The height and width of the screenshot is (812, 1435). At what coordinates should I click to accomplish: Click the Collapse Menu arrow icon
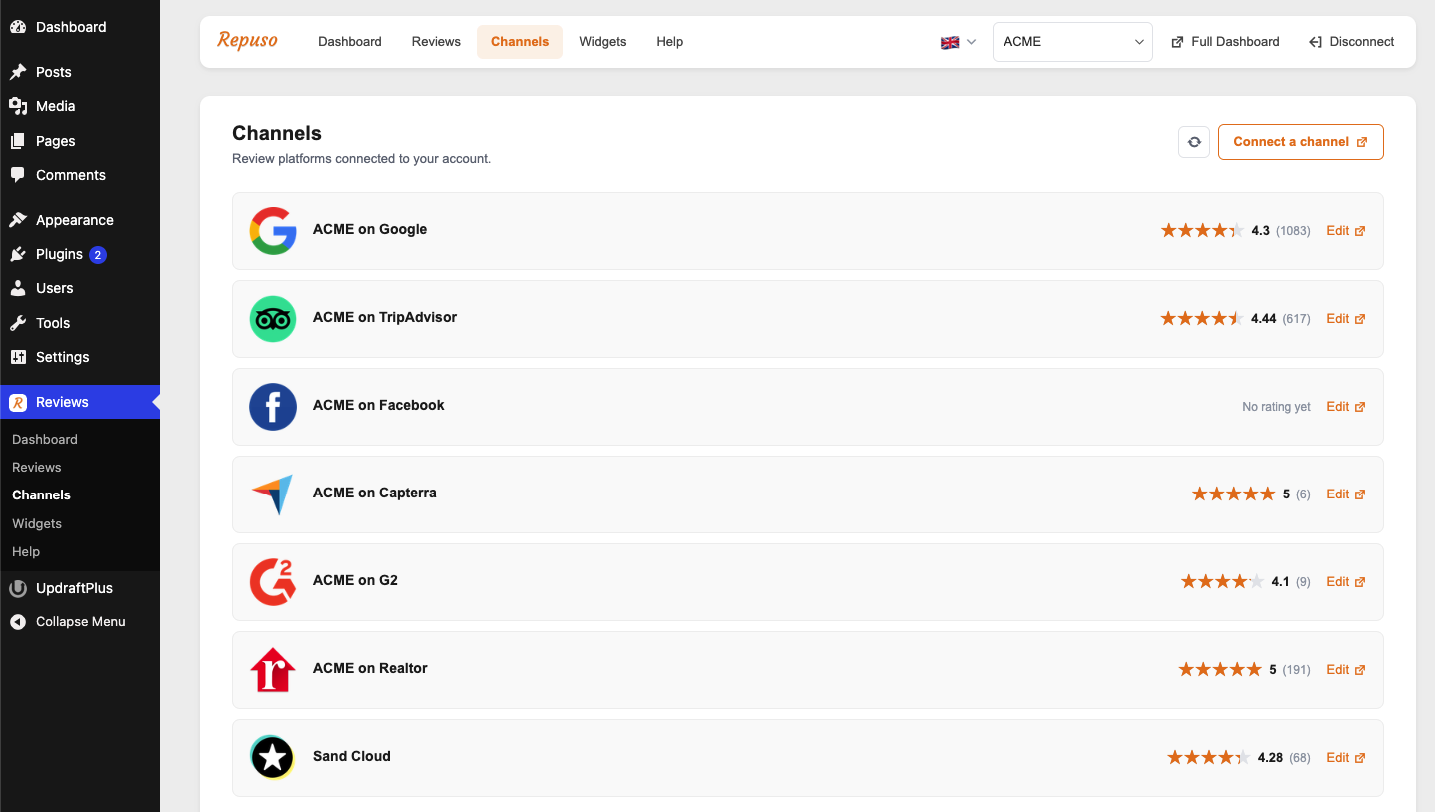[x=18, y=622]
